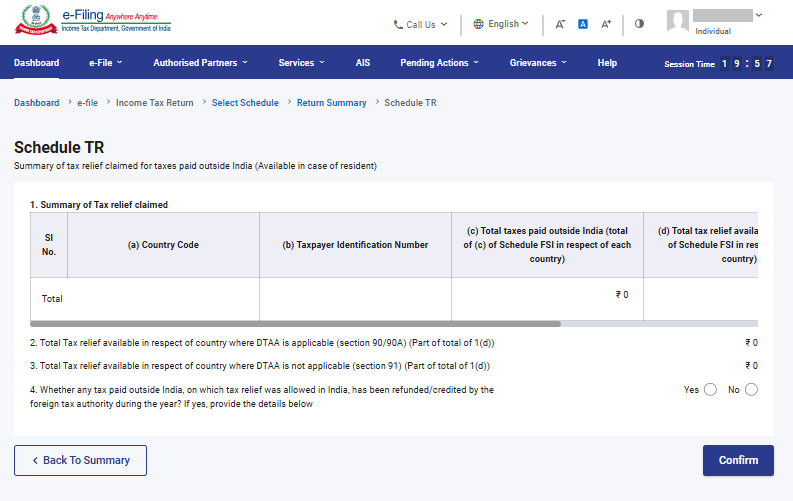Click the Sl No. column header
Viewport: 793px width, 501px height.
[x=49, y=245]
